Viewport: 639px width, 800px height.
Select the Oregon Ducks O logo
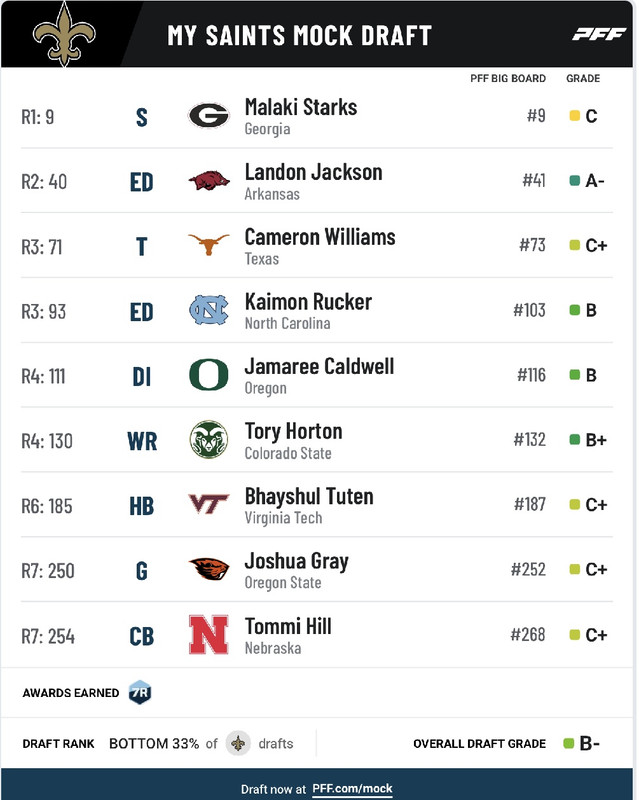[209, 374]
